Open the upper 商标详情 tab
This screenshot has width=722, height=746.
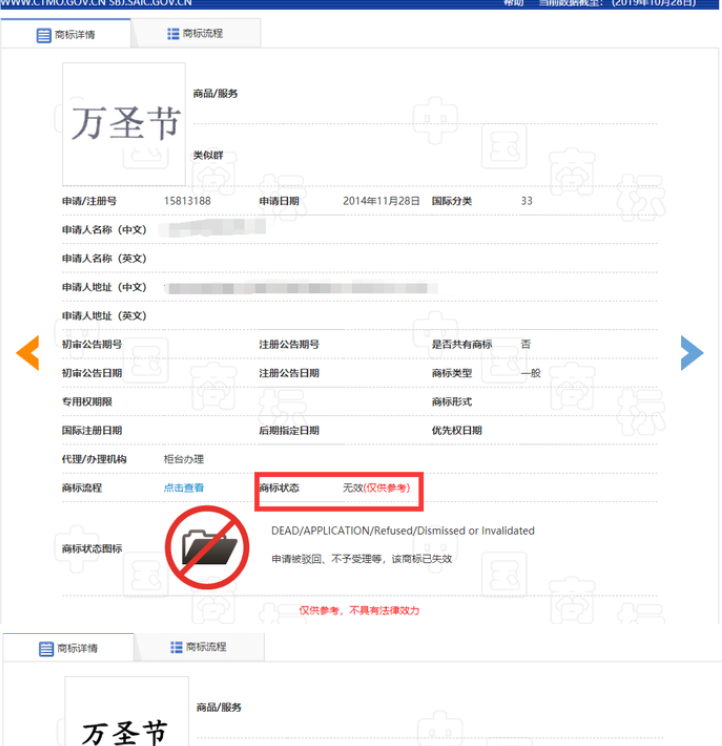tap(66, 34)
